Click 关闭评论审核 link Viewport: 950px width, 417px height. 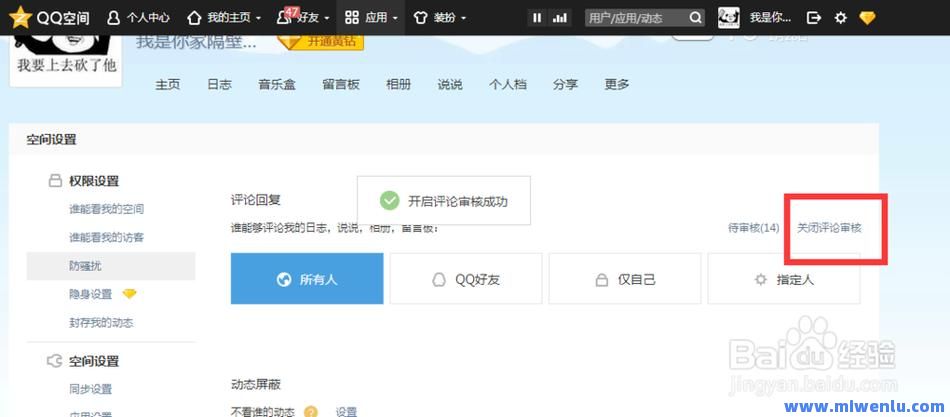[x=829, y=228]
